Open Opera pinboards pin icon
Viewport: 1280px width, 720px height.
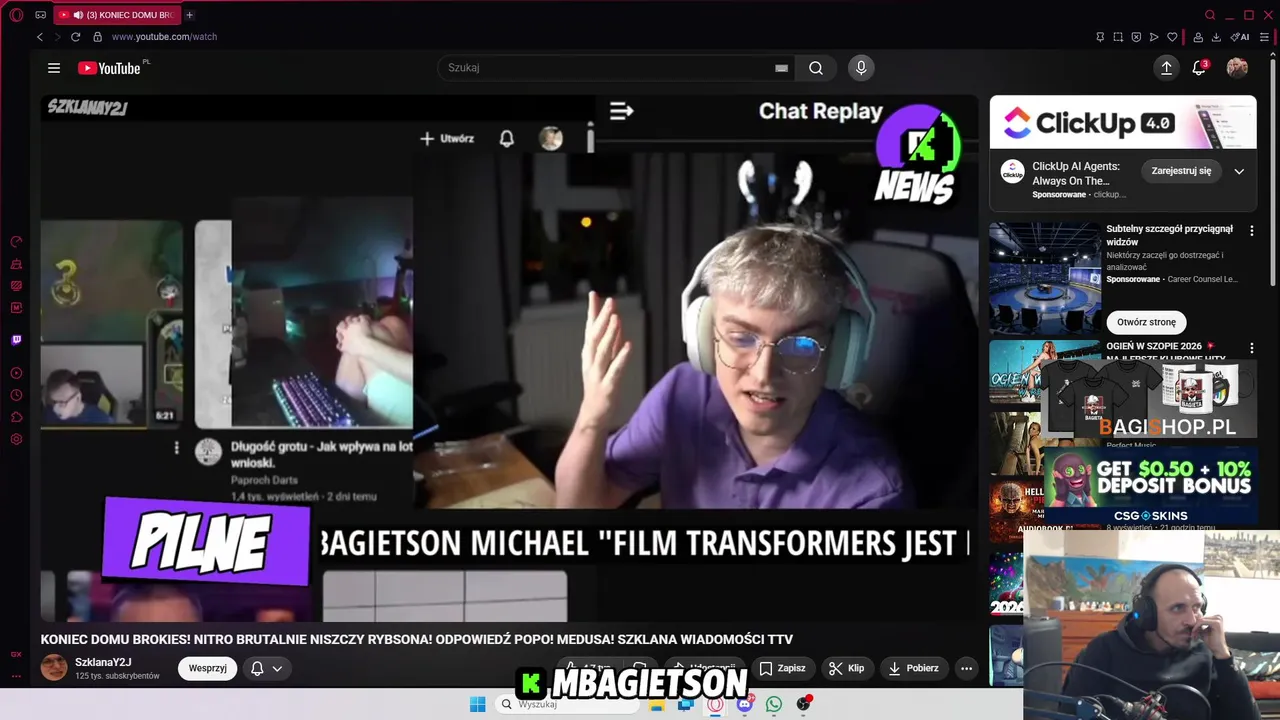(x=1100, y=37)
